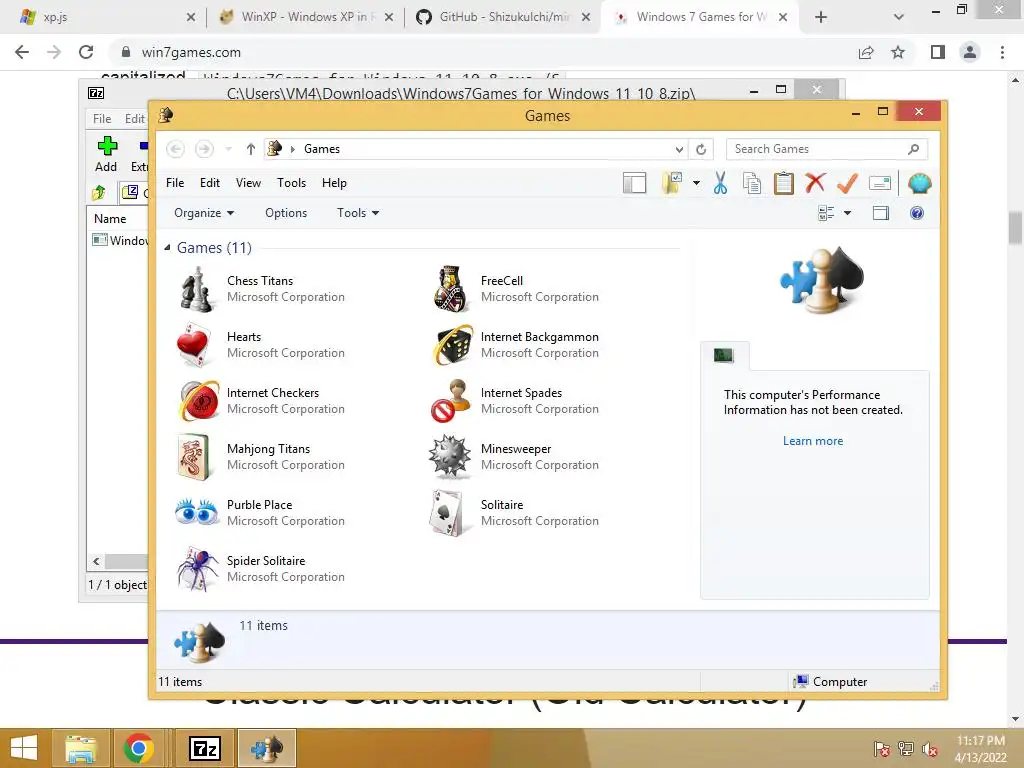Open the Tools menu in menu bar
The image size is (1024, 768).
point(291,183)
